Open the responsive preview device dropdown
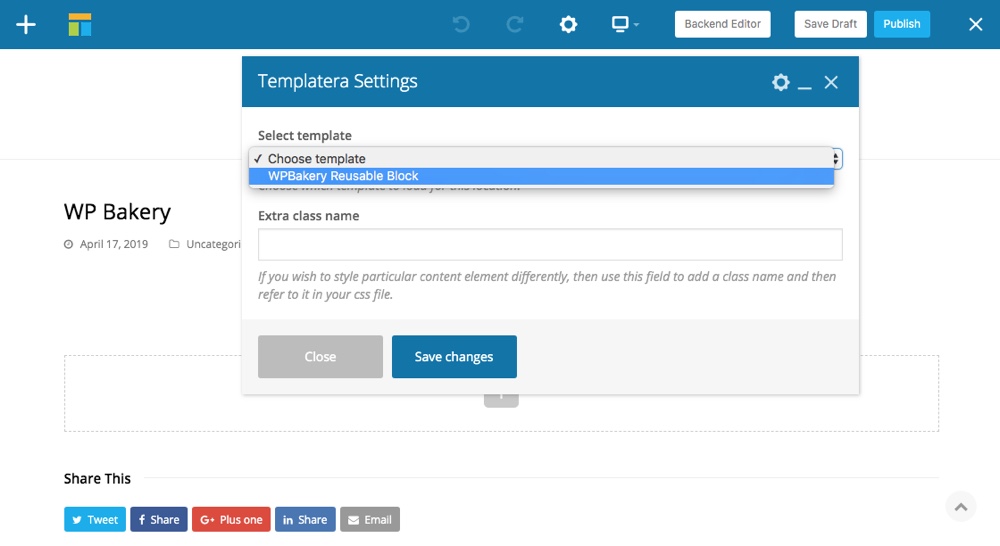1000x546 pixels. click(625, 24)
